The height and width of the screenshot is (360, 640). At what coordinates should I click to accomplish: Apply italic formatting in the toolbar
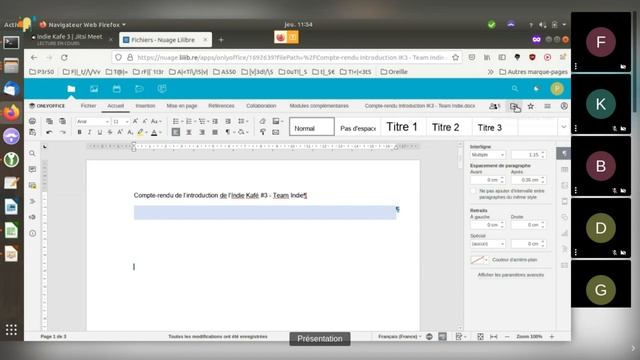[x=89, y=132]
